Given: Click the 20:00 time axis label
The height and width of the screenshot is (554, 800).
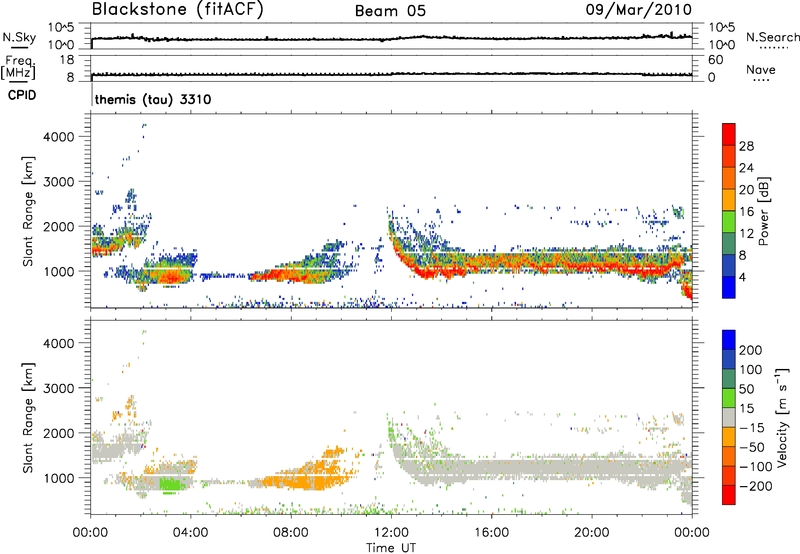Looking at the screenshot, I should [591, 533].
